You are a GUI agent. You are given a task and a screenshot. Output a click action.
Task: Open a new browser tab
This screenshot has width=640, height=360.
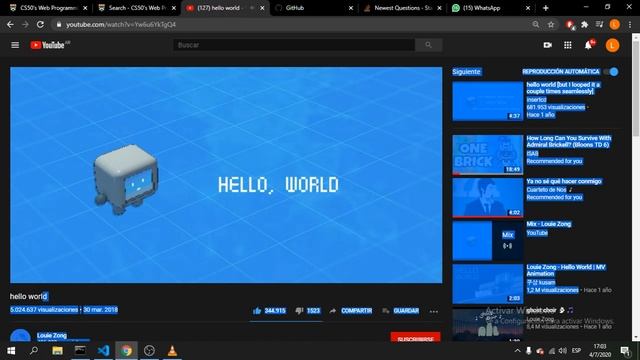coord(546,8)
